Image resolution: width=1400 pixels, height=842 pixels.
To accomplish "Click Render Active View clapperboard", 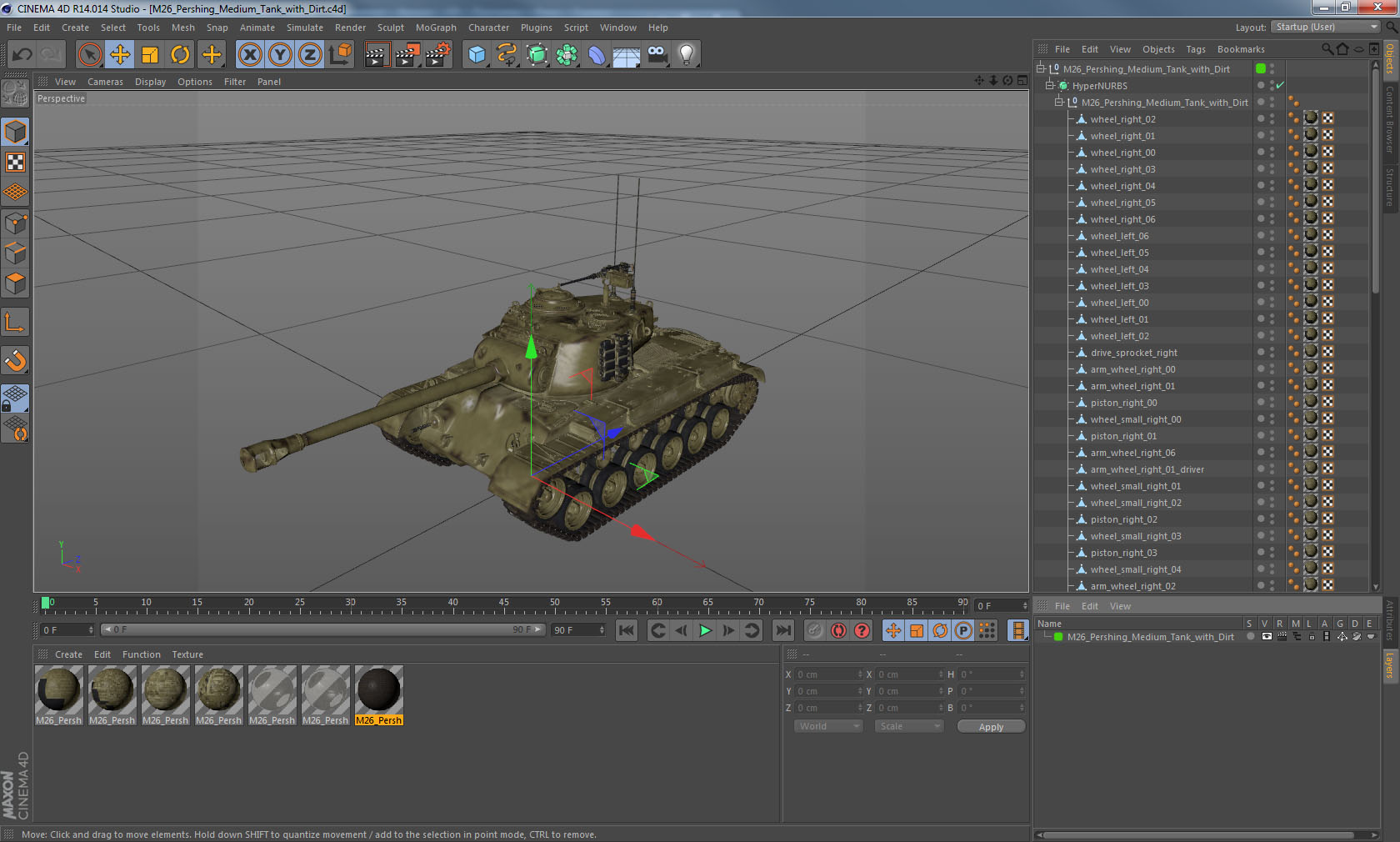I will tap(377, 55).
